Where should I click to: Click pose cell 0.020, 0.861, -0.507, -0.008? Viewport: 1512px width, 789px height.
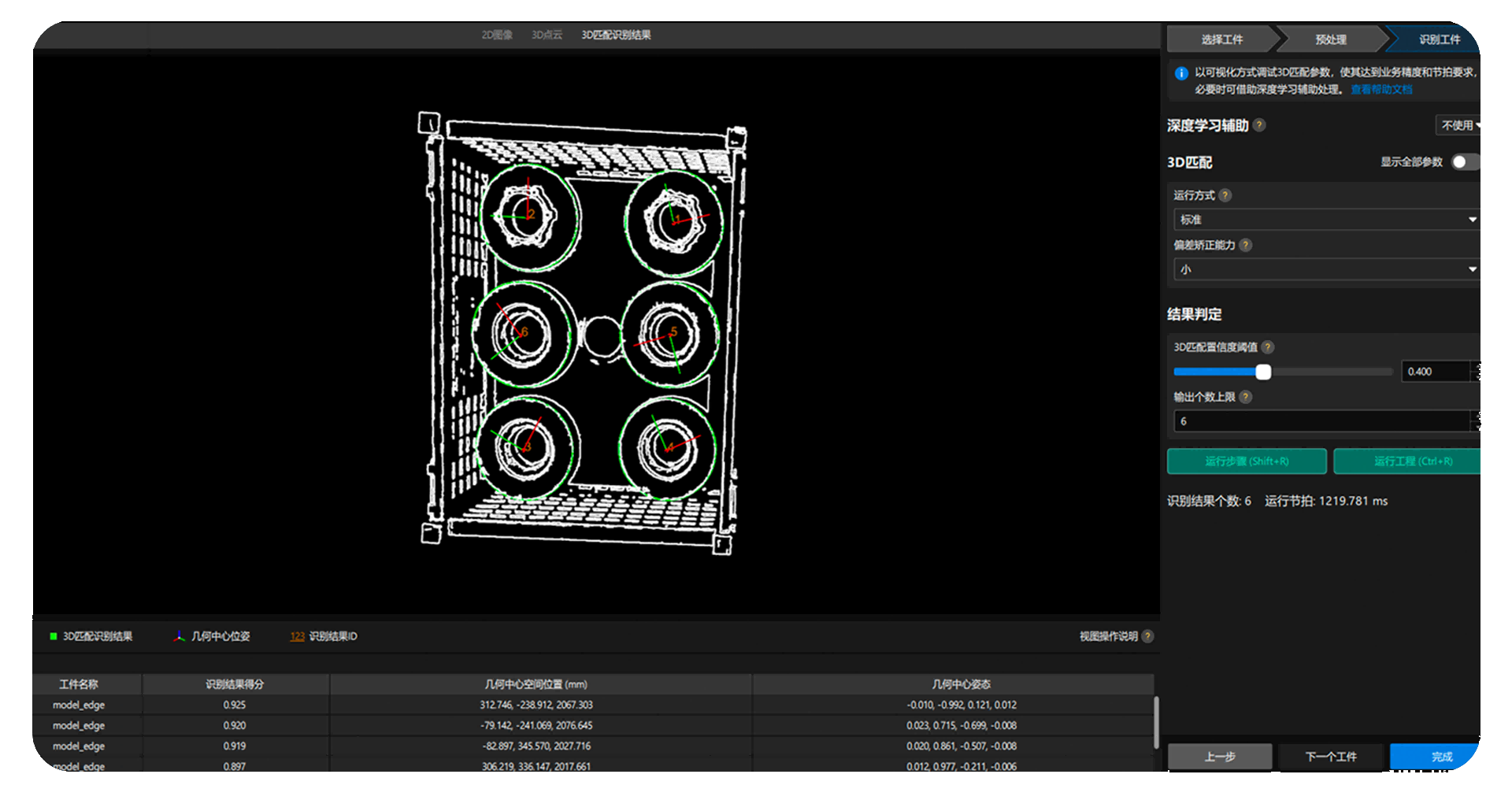pos(962,746)
